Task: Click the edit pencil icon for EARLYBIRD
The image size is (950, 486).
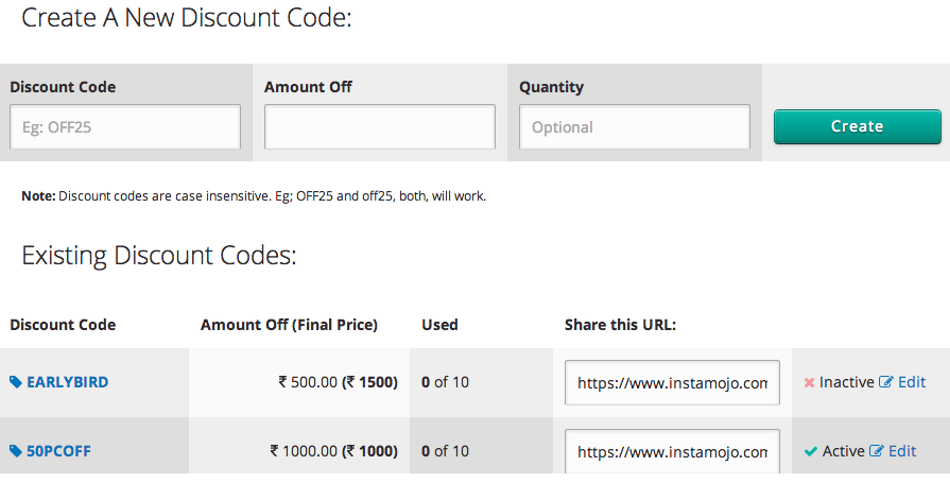Action: 886,382
